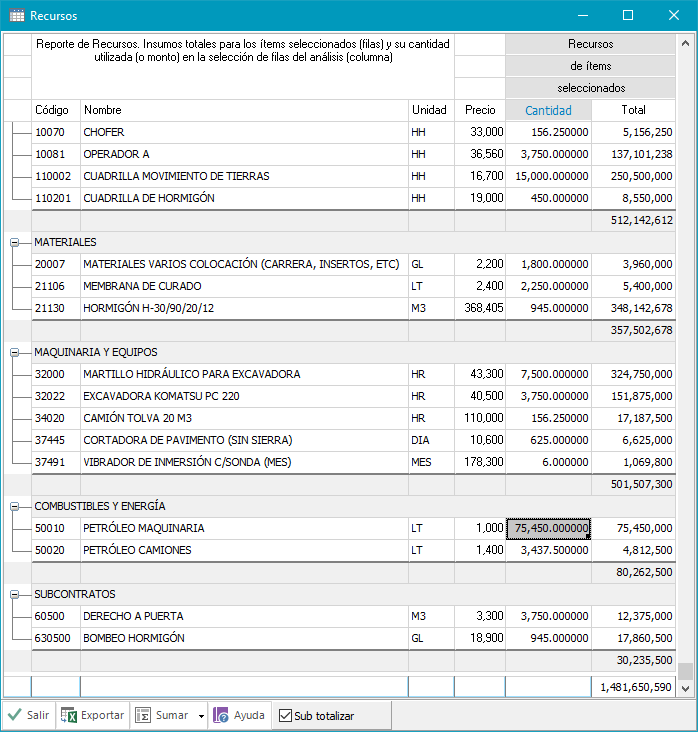Viewport: 698px width, 732px height.
Task: Click the Recursos window title icon
Action: [17, 15]
